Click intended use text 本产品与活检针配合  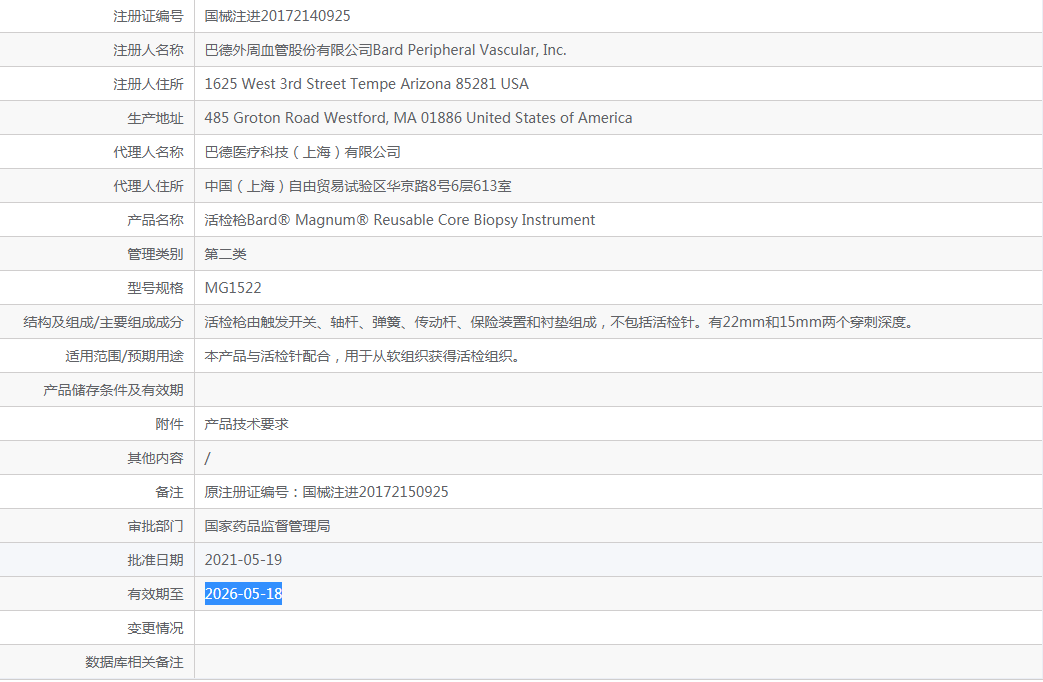pyautogui.click(x=364, y=356)
